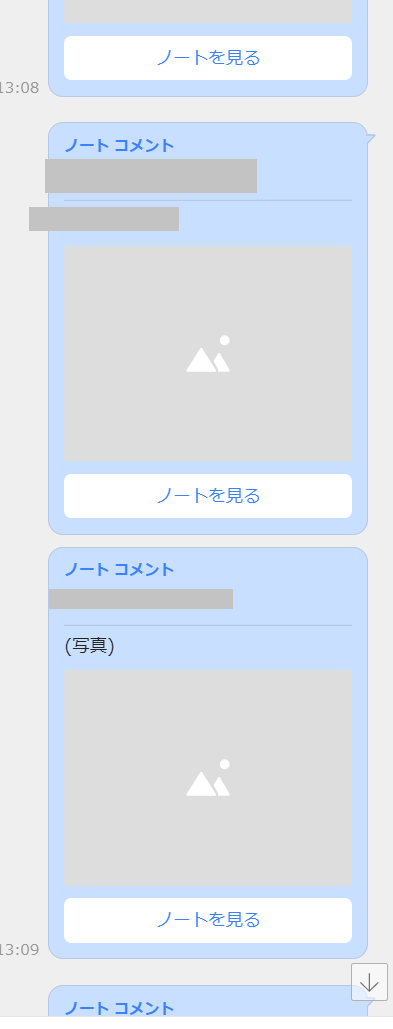This screenshot has height=1029, width=393.
Task: Open partially visible image placeholder at top
Action: click(x=208, y=11)
